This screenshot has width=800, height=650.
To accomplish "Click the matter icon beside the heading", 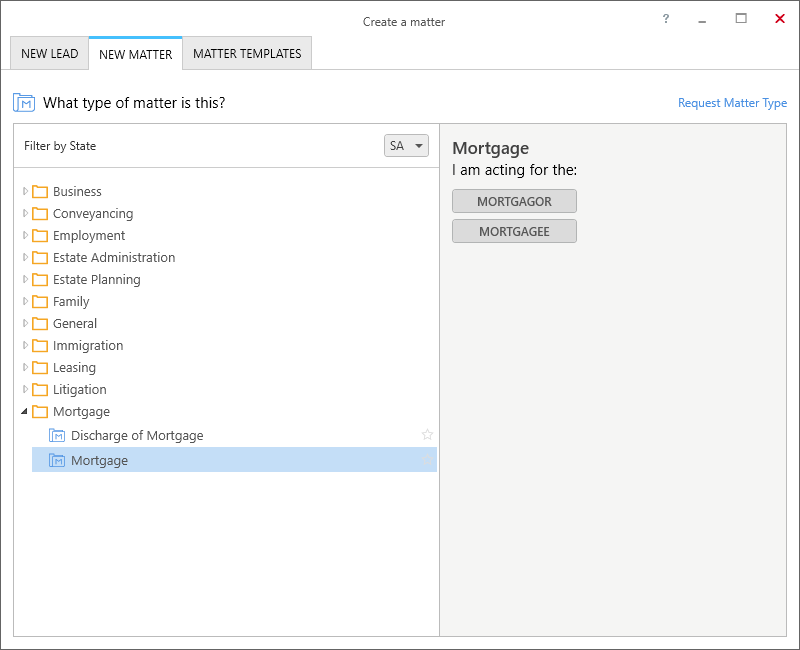I will (24, 103).
